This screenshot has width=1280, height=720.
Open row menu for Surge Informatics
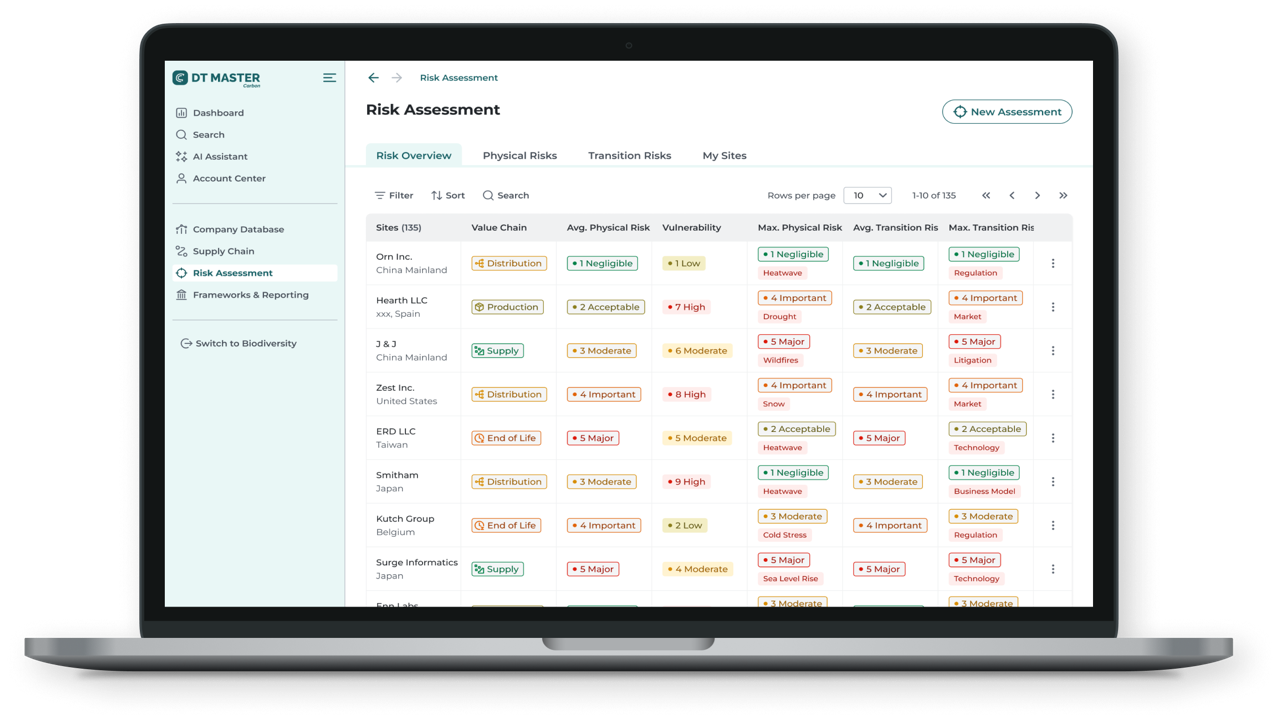1053,569
